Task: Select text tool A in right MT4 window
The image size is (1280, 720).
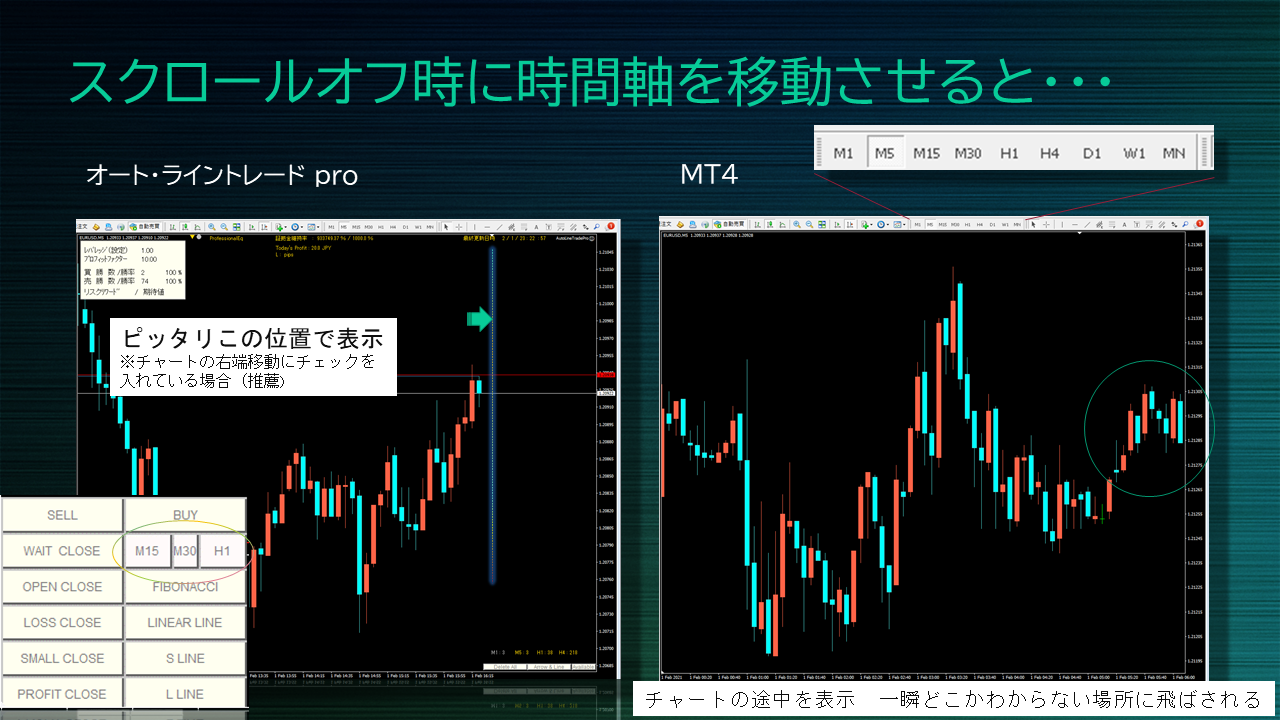Action: click(x=1125, y=224)
